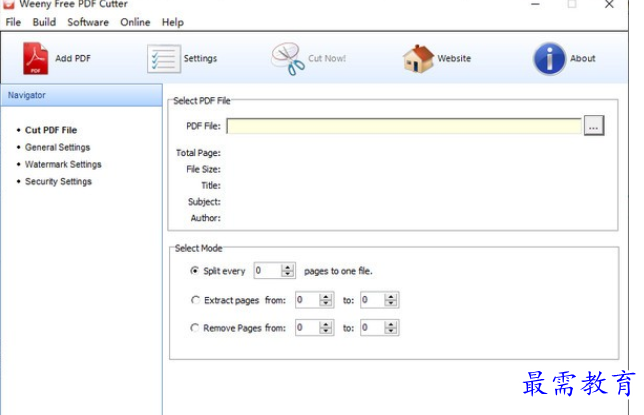Decrease the Split every pages value

click(x=288, y=274)
